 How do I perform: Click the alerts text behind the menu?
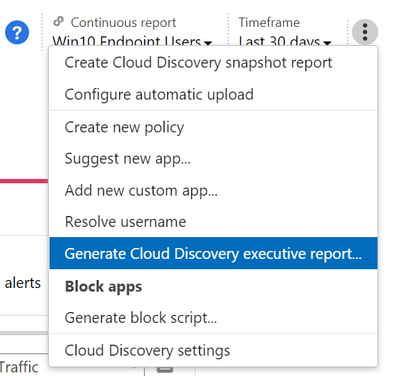[23, 283]
